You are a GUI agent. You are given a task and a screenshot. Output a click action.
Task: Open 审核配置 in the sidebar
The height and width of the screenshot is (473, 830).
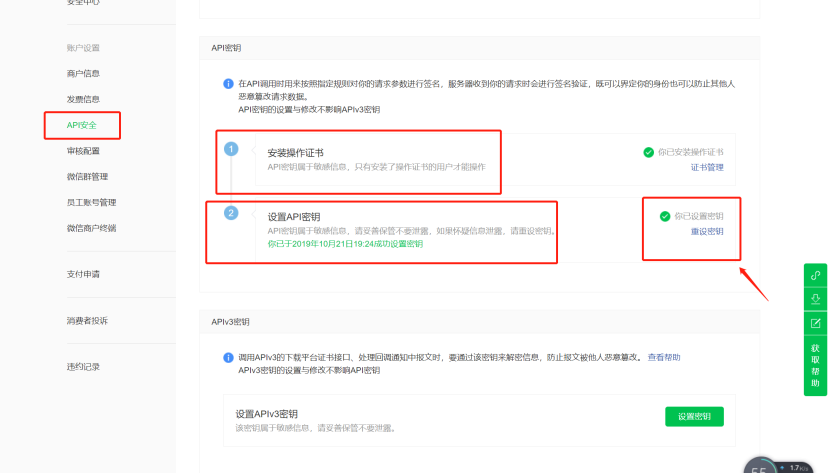pos(83,151)
